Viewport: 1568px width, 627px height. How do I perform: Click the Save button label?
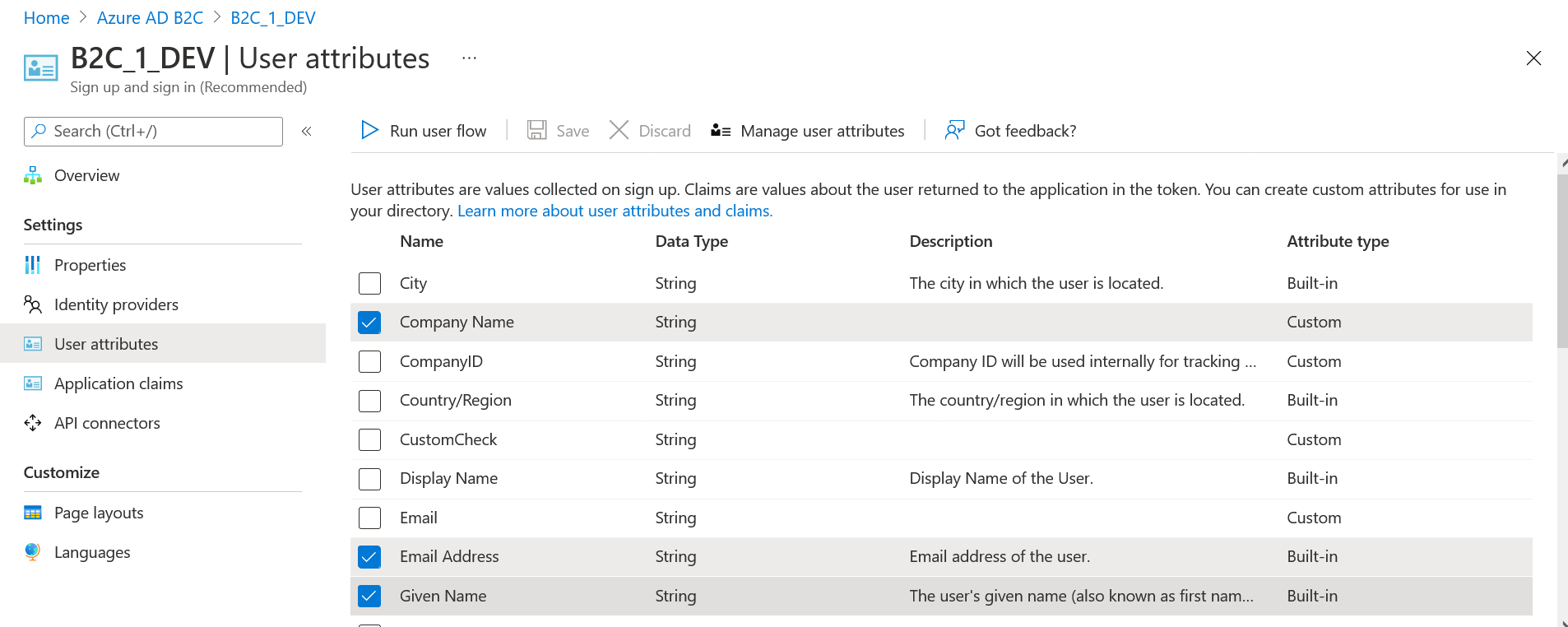pos(573,131)
